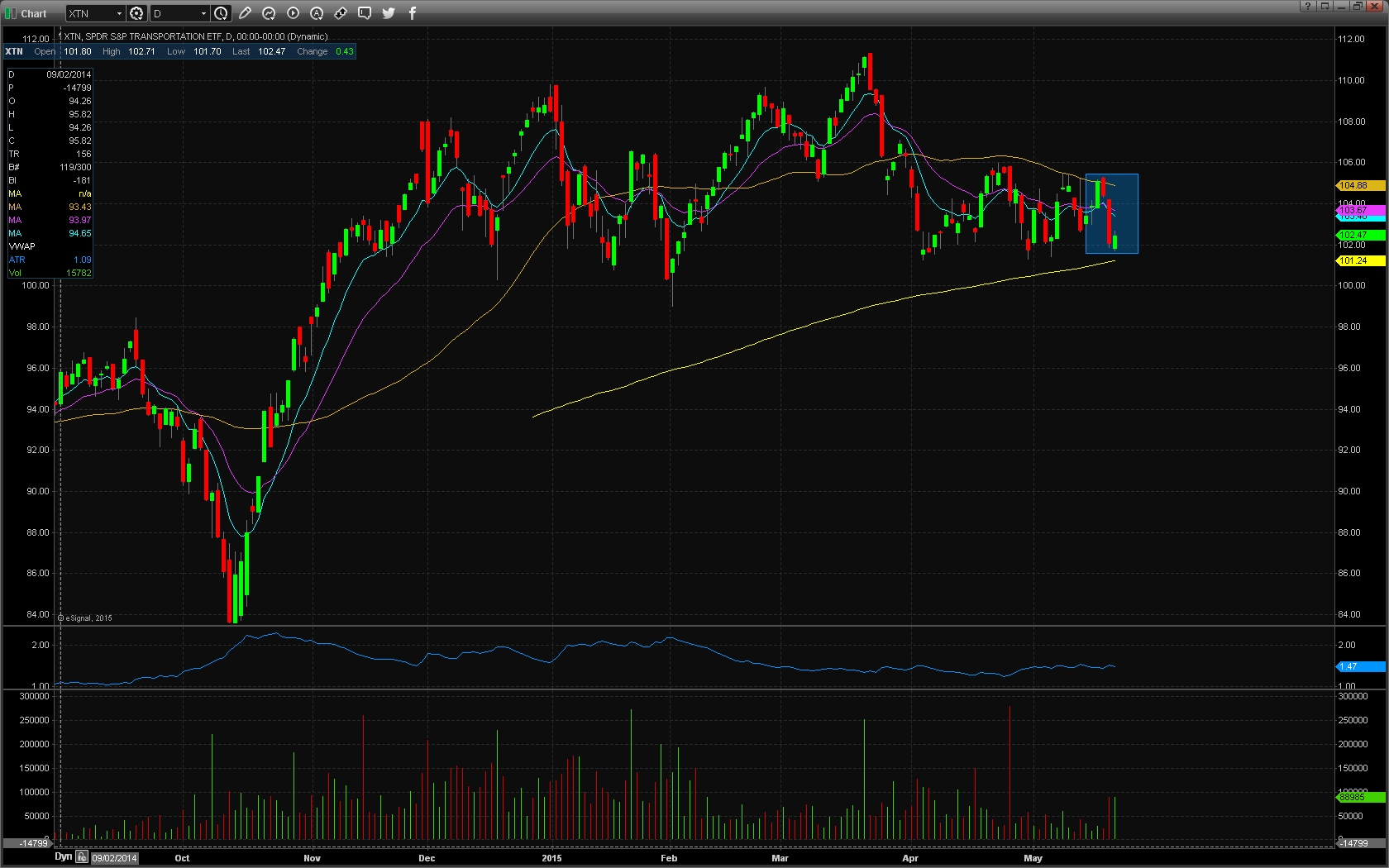Click the TR row showing 156
1389x868 pixels.
(x=50, y=154)
